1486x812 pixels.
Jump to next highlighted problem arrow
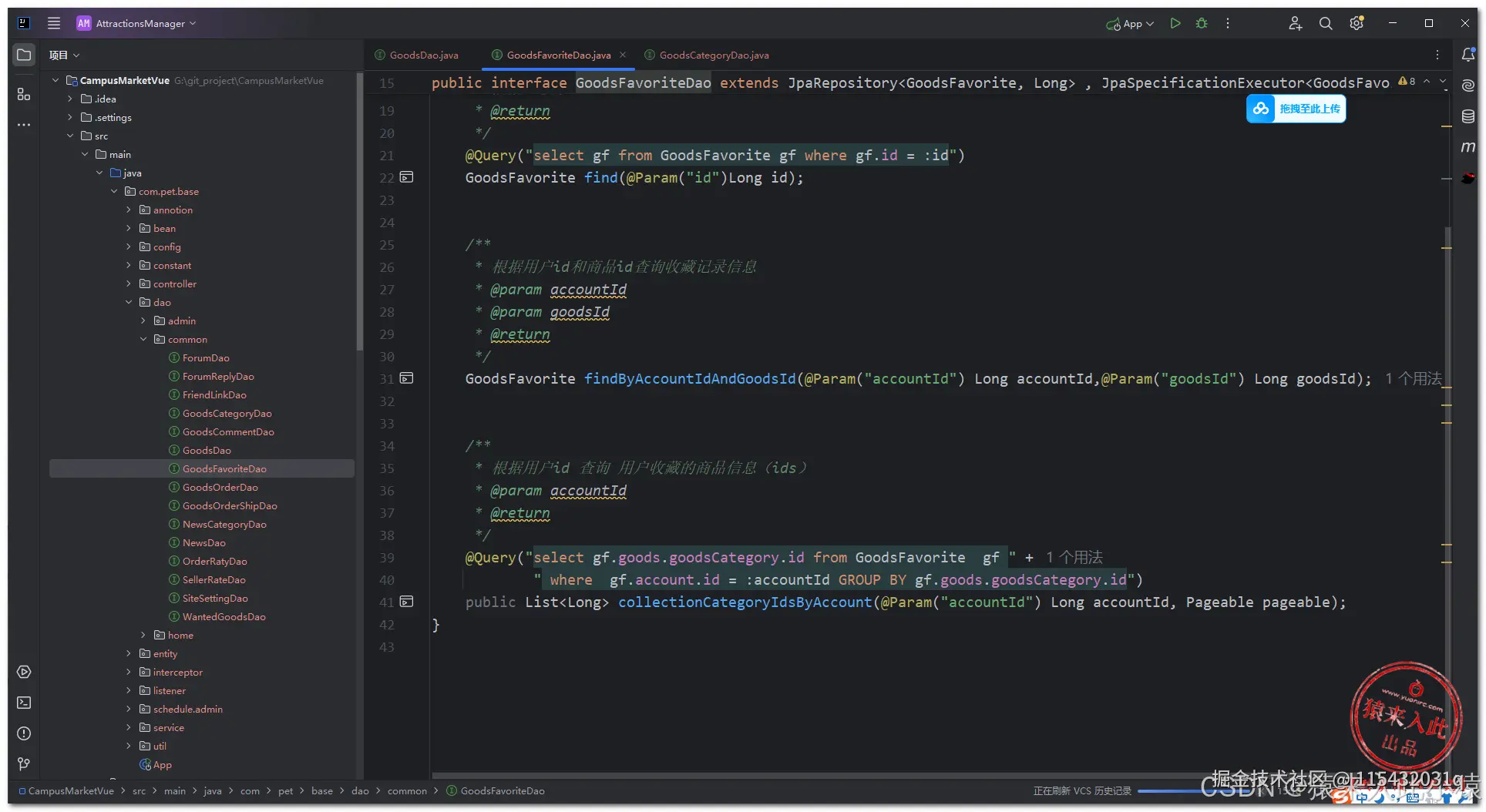(1443, 81)
